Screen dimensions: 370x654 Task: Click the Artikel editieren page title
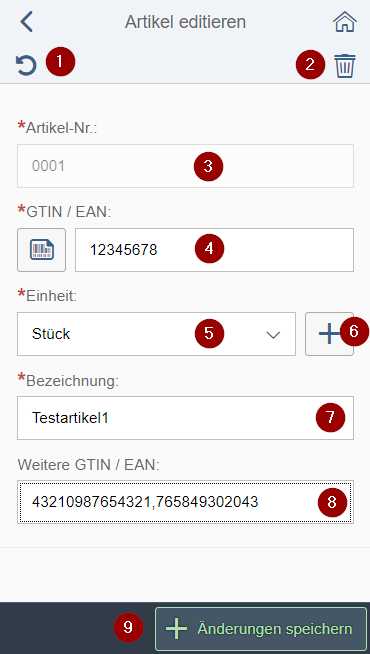coord(185,22)
